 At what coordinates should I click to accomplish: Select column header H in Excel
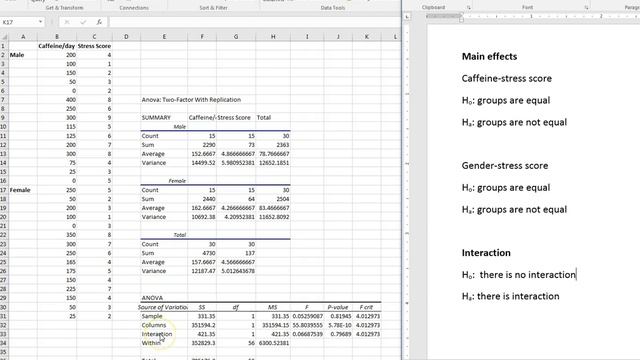point(273,37)
